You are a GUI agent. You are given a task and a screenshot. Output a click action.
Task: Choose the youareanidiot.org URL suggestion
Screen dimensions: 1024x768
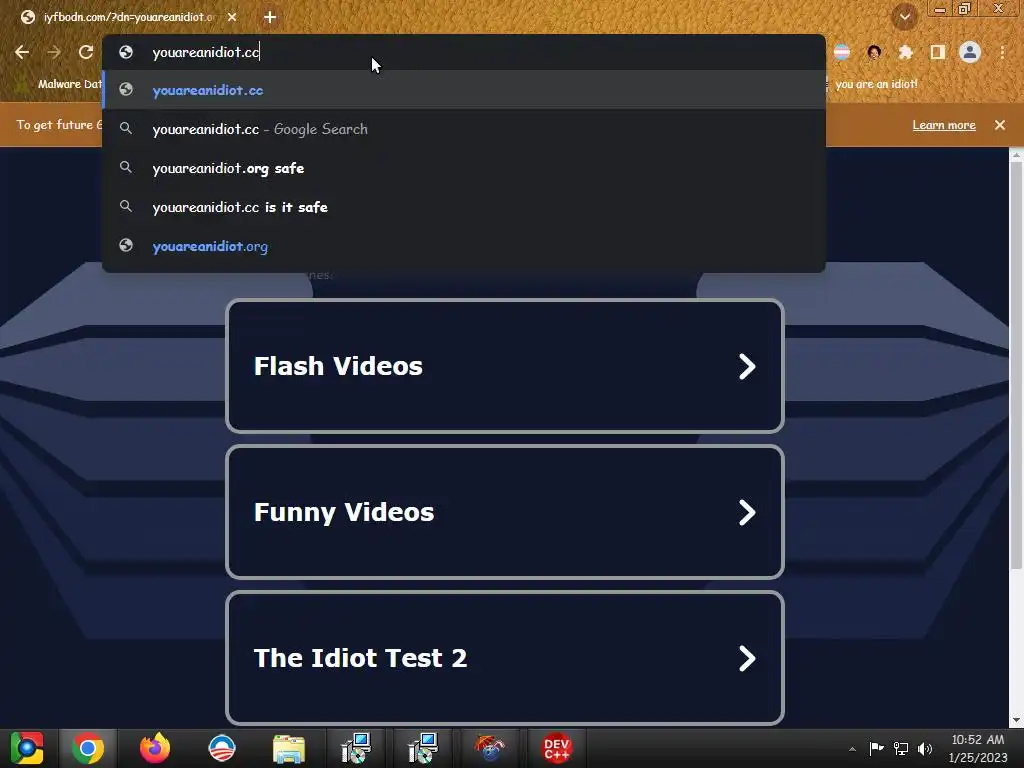[x=464, y=246]
